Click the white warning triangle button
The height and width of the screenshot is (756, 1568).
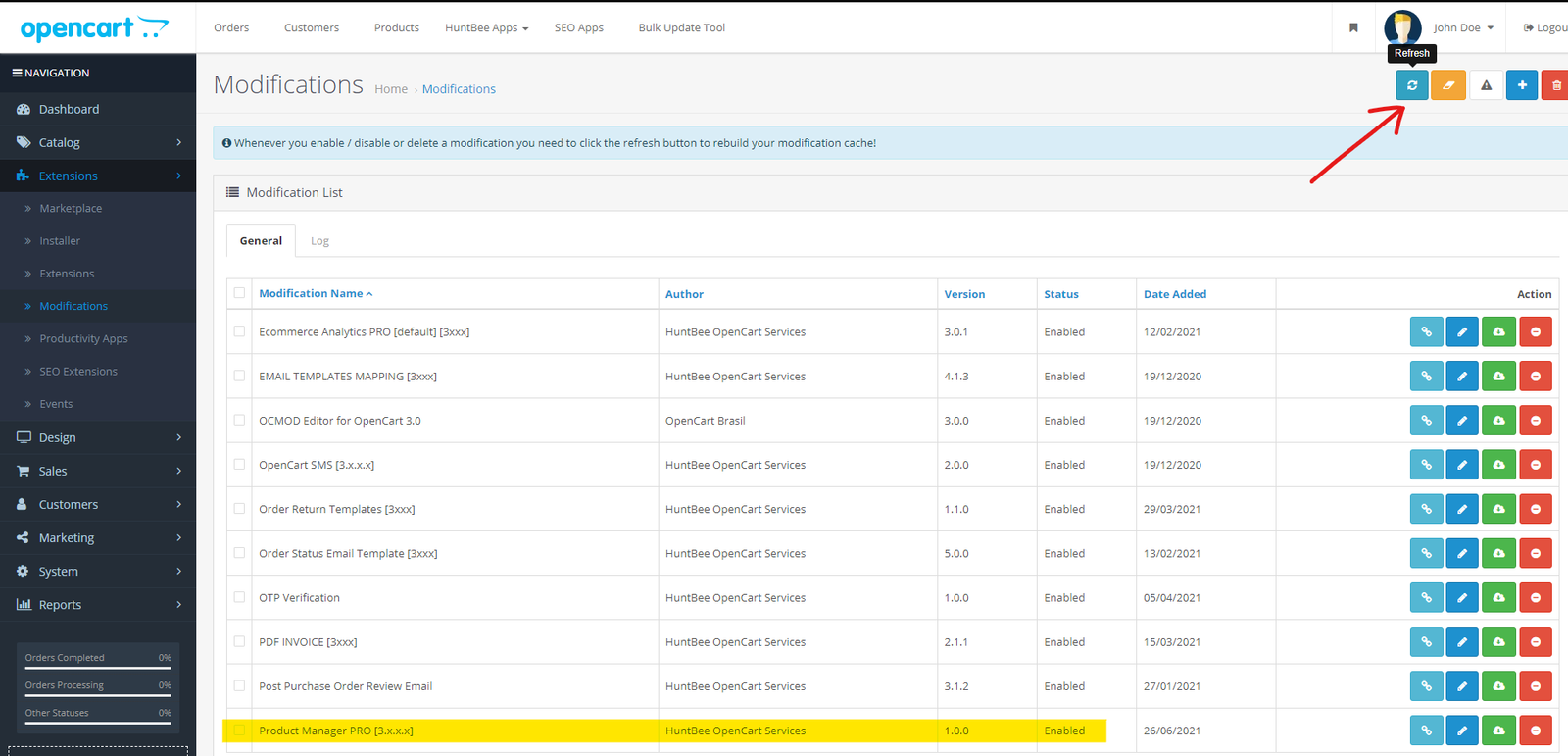pos(1486,85)
